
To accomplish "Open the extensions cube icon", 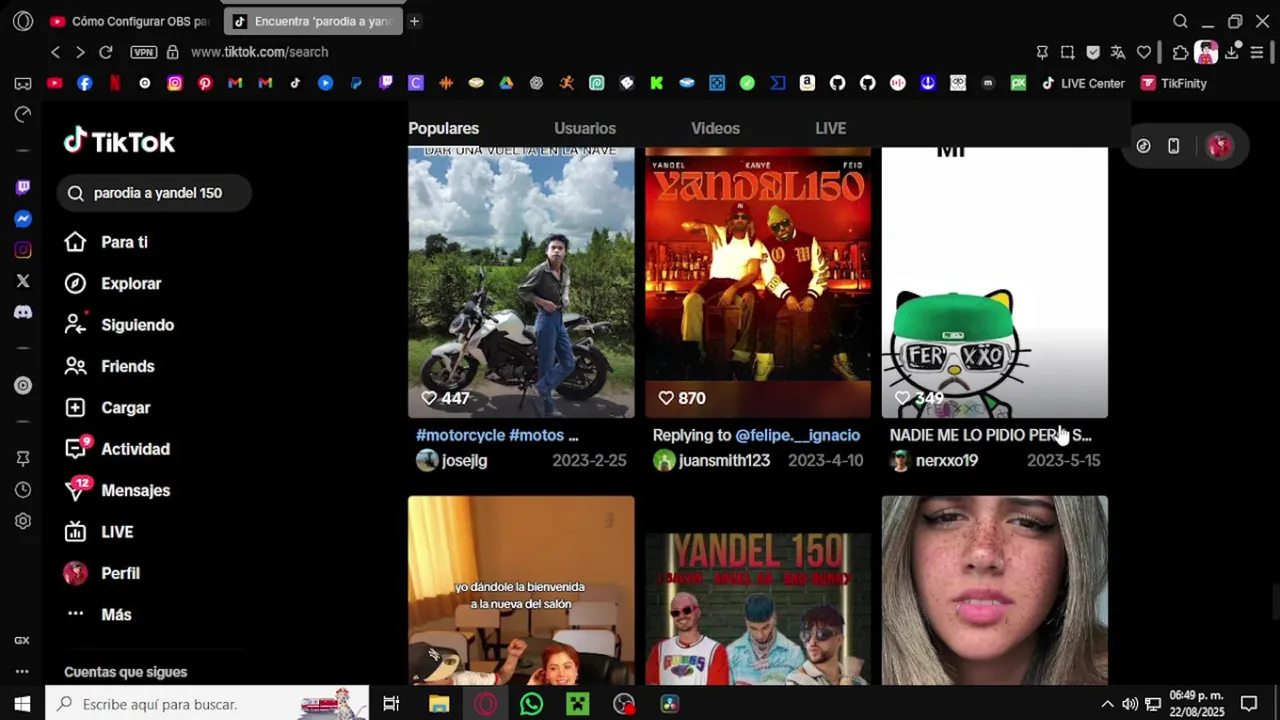I will (x=1180, y=52).
